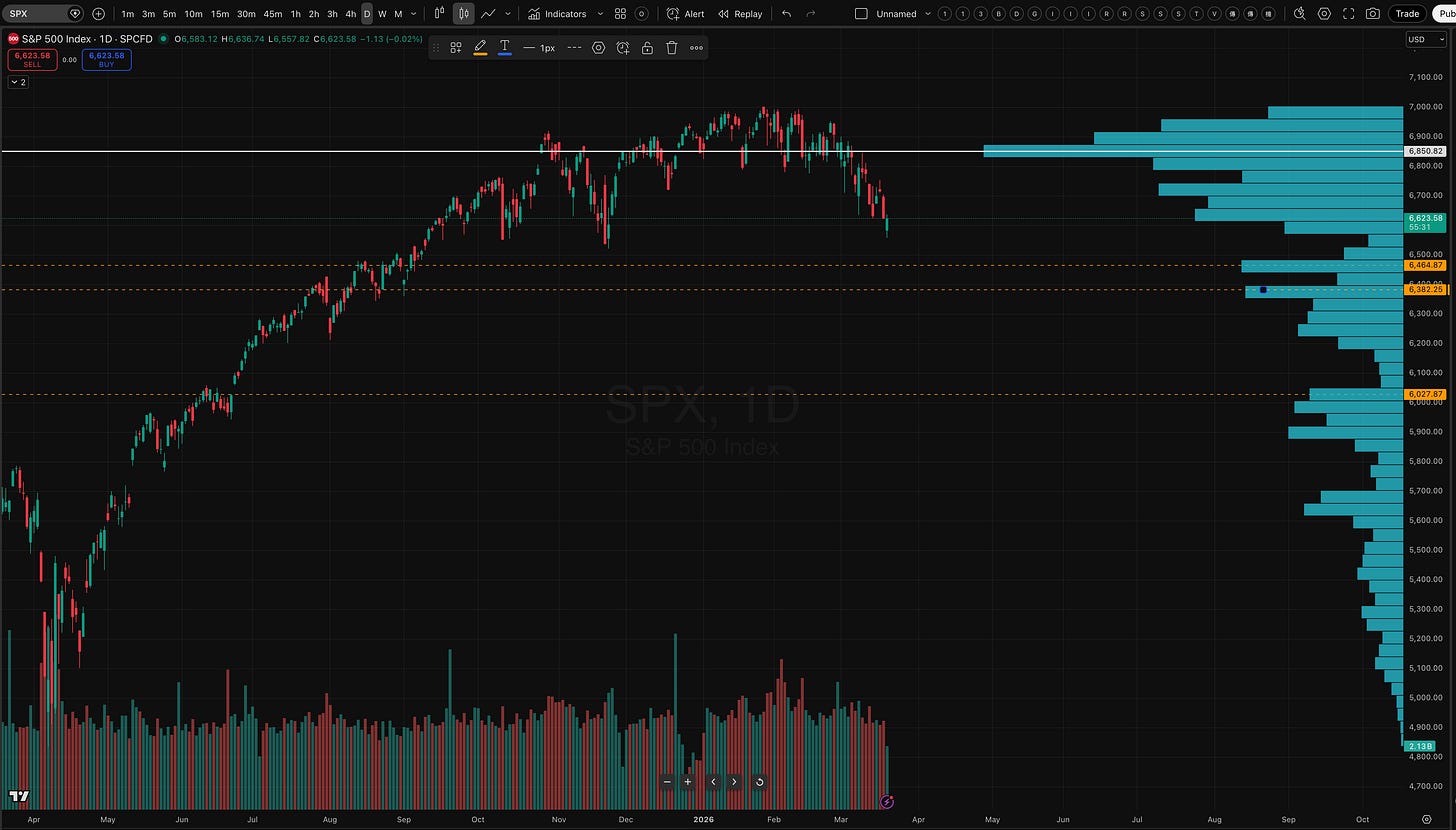Click the blue BUY 6,623.58 button

pos(106,59)
